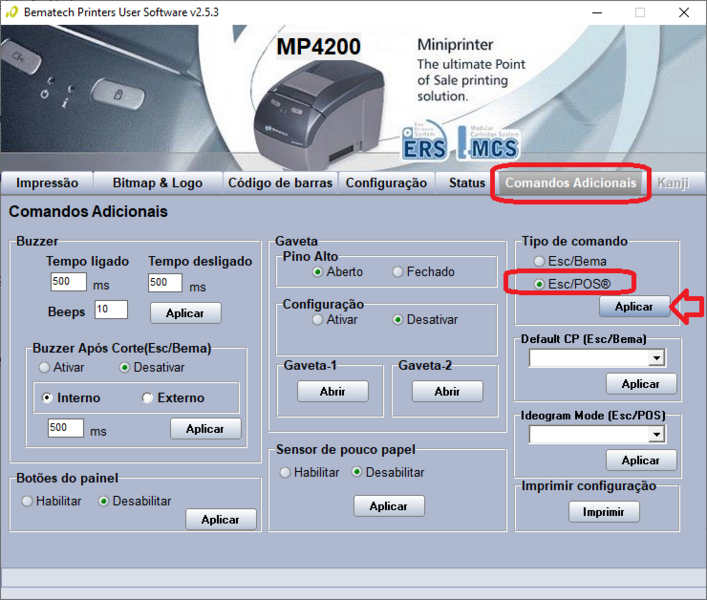Switch to Bitmap & Logo tab
This screenshot has height=600, width=707.
(157, 183)
